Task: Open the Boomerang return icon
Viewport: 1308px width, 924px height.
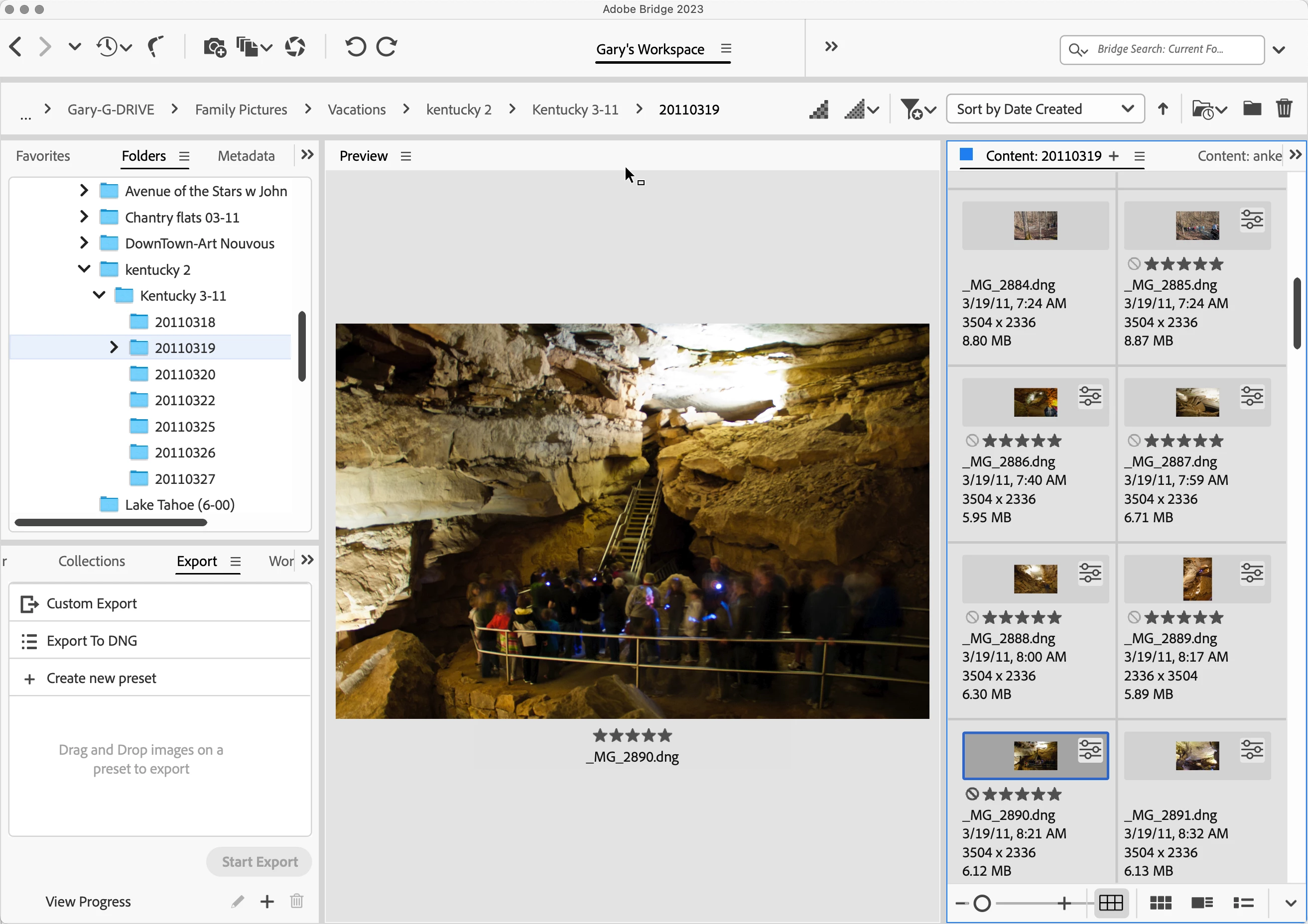Action: click(x=155, y=47)
